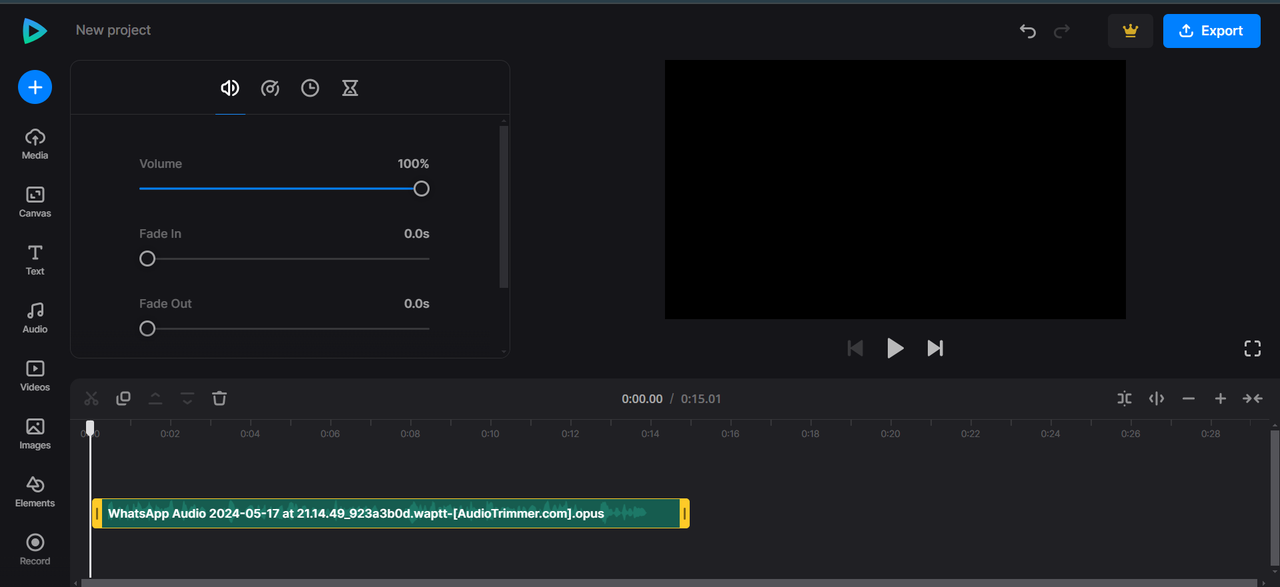The height and width of the screenshot is (587, 1280).
Task: Open the Elements sidebar panel
Action: tap(35, 492)
